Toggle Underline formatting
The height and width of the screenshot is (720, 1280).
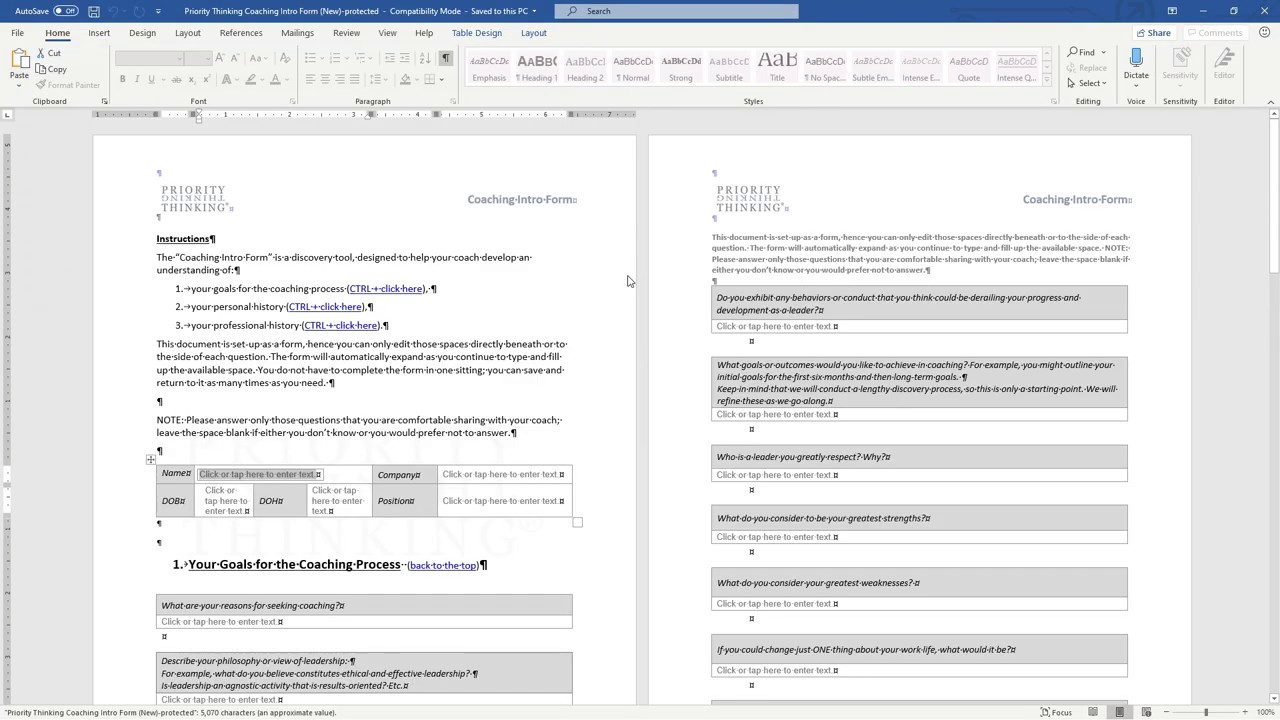click(151, 79)
